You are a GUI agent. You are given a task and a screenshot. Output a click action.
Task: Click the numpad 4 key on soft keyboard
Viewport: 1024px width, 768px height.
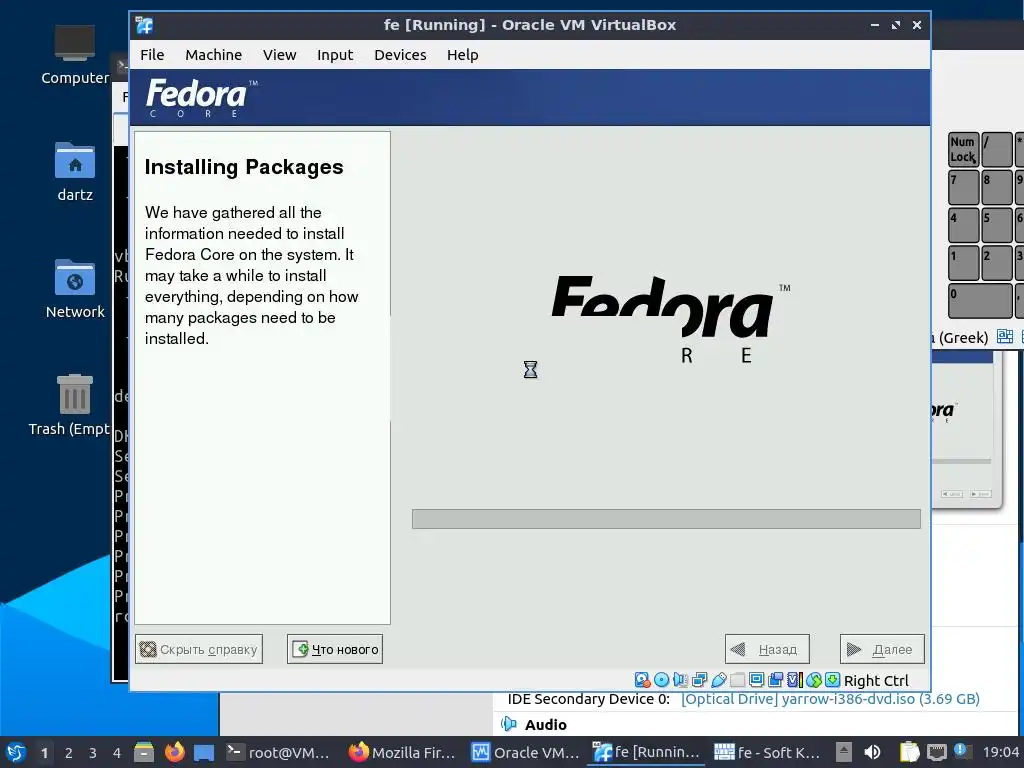click(963, 225)
